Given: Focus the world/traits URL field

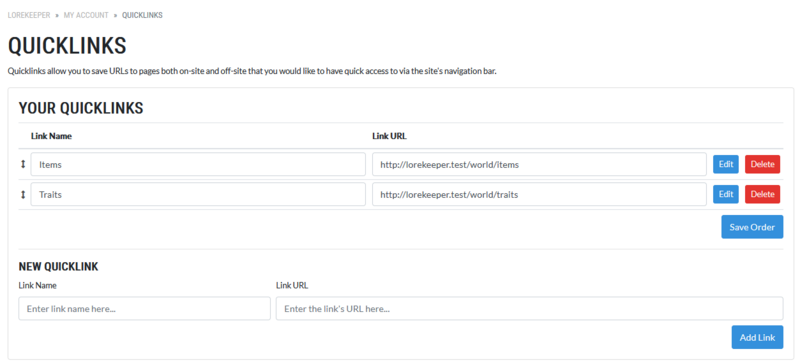Looking at the screenshot, I should [x=539, y=195].
